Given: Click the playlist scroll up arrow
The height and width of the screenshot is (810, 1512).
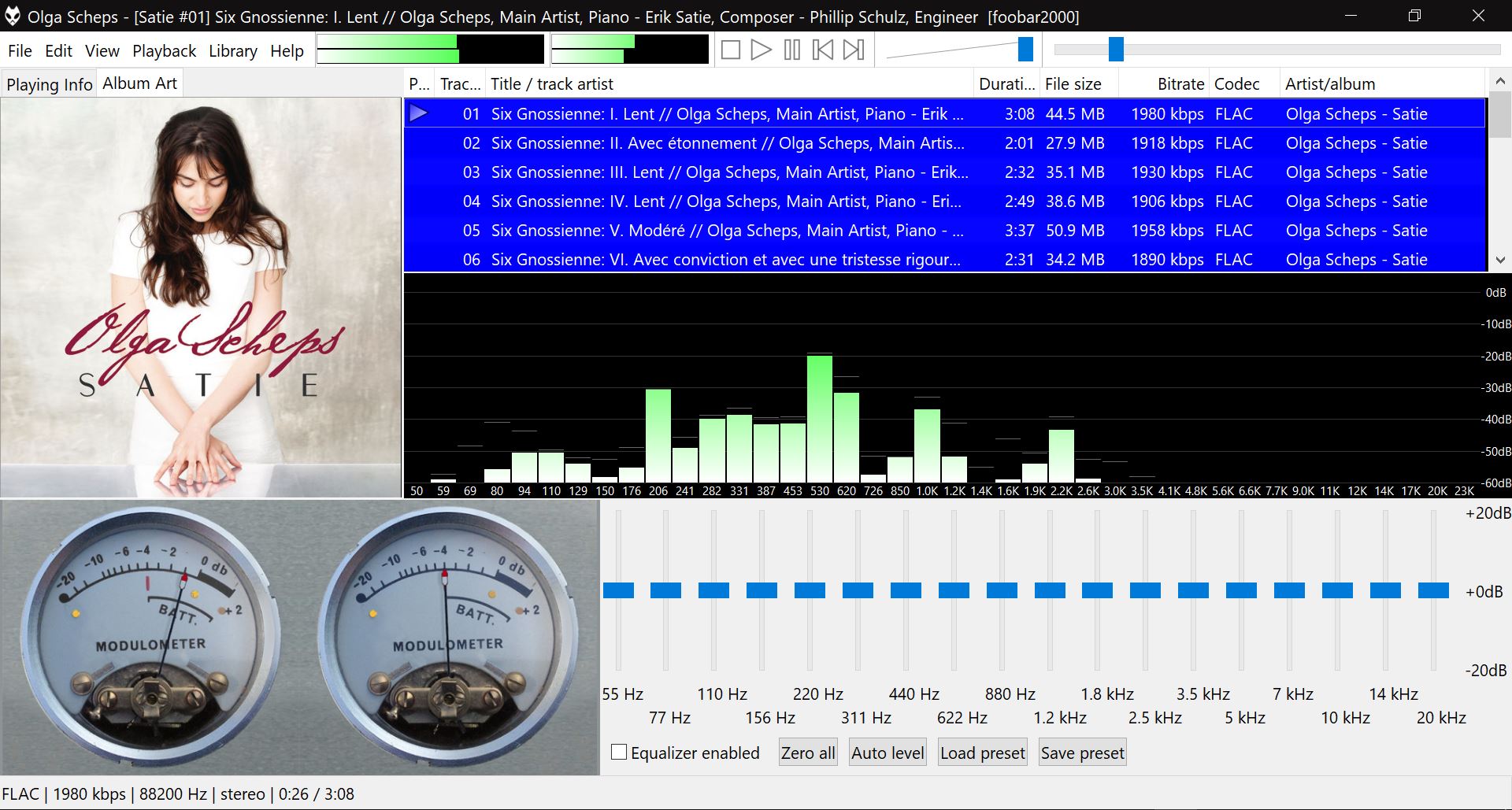Looking at the screenshot, I should [1499, 81].
